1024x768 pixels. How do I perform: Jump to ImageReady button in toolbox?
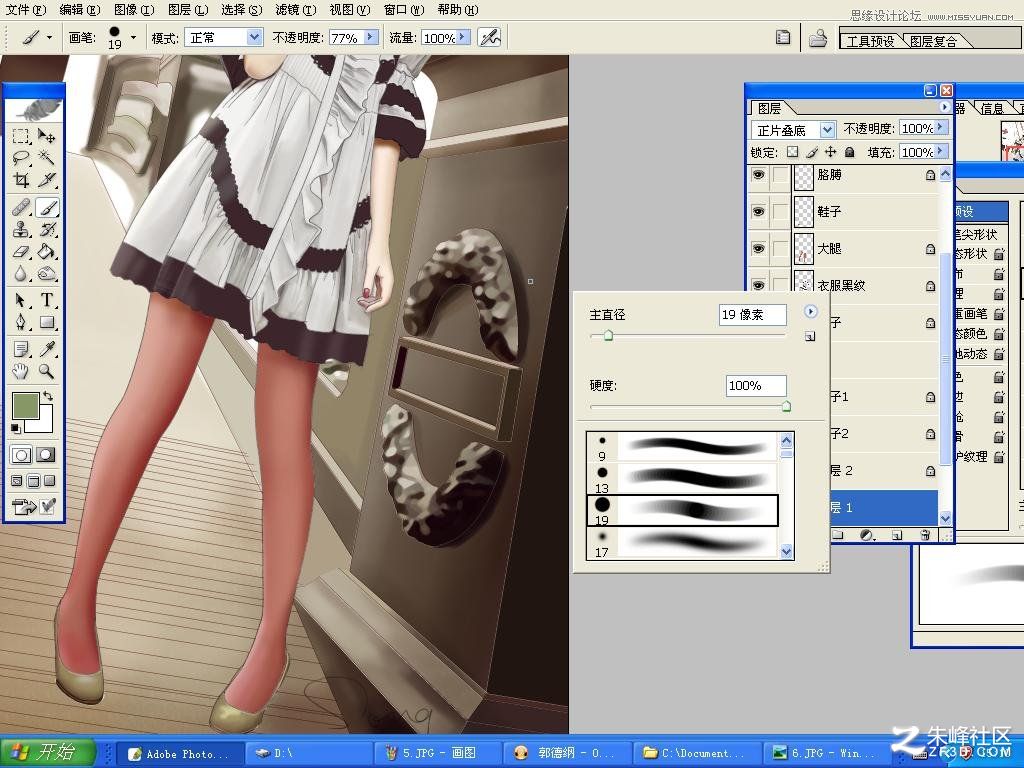pyautogui.click(x=24, y=506)
